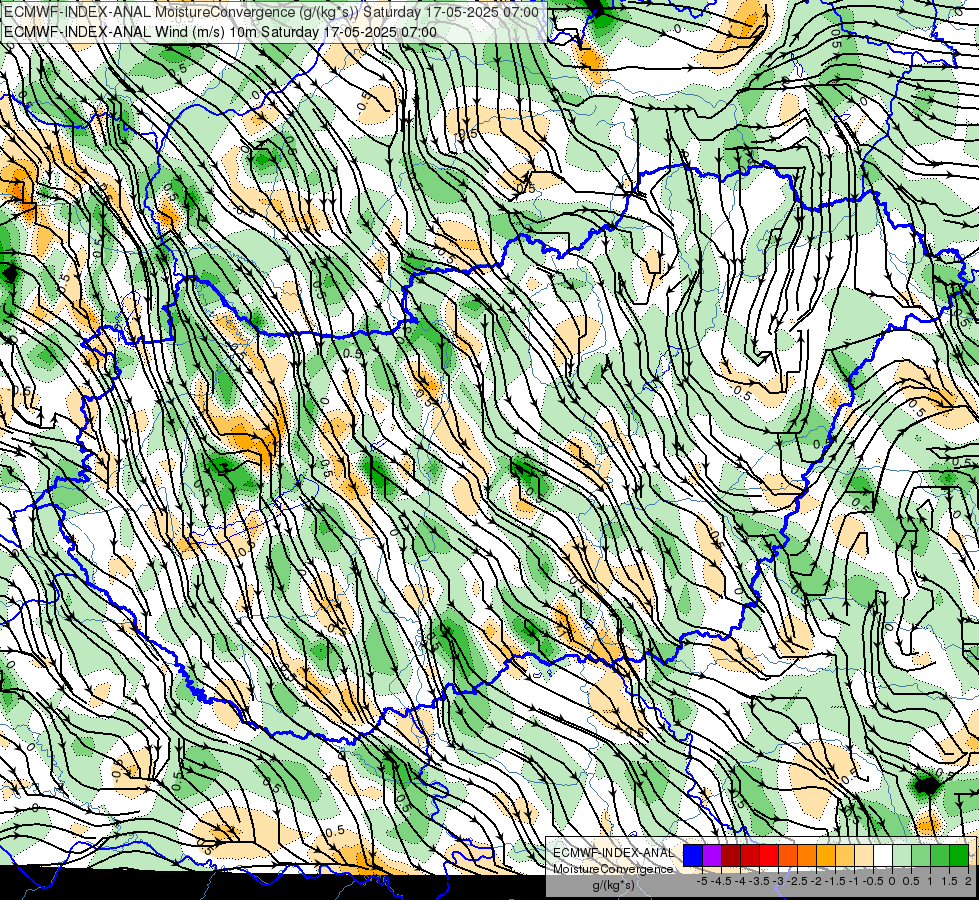Click the black diamond marker at the left edge

(9, 273)
